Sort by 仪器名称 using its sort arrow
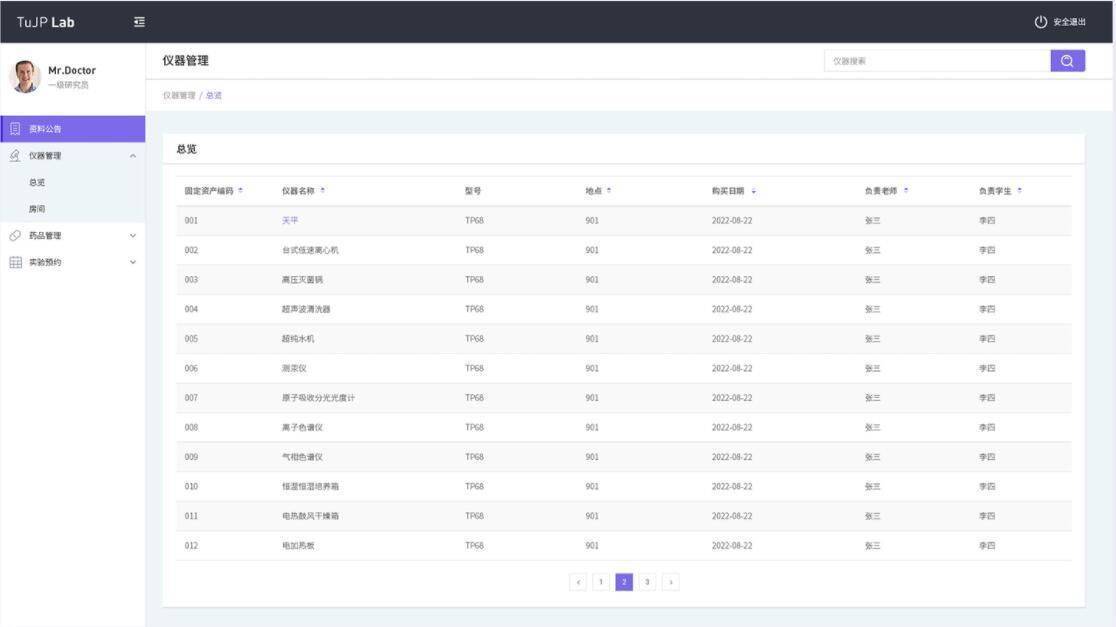1116x627 pixels. (322, 191)
